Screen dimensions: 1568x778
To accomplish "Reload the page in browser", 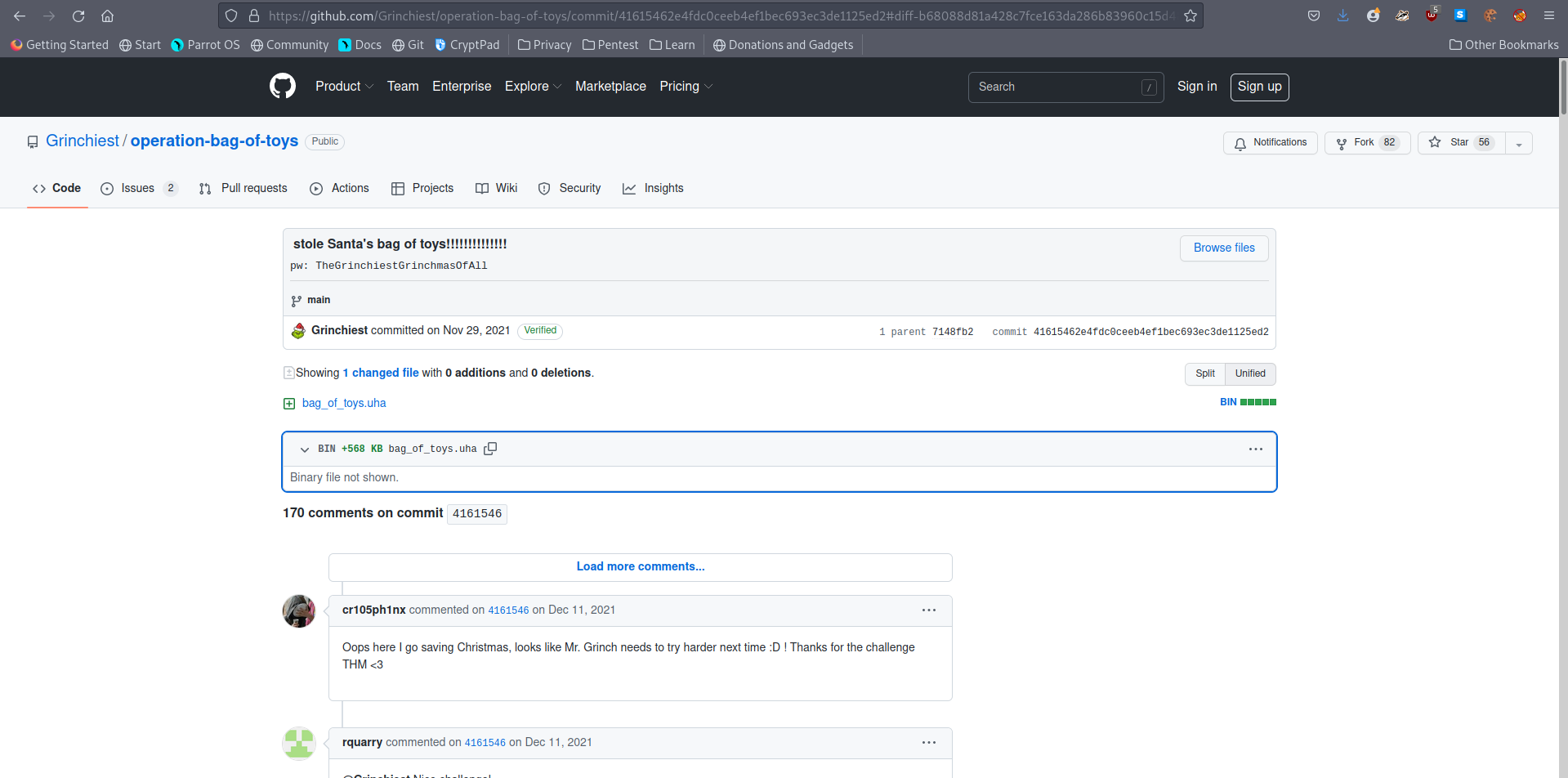I will (78, 16).
